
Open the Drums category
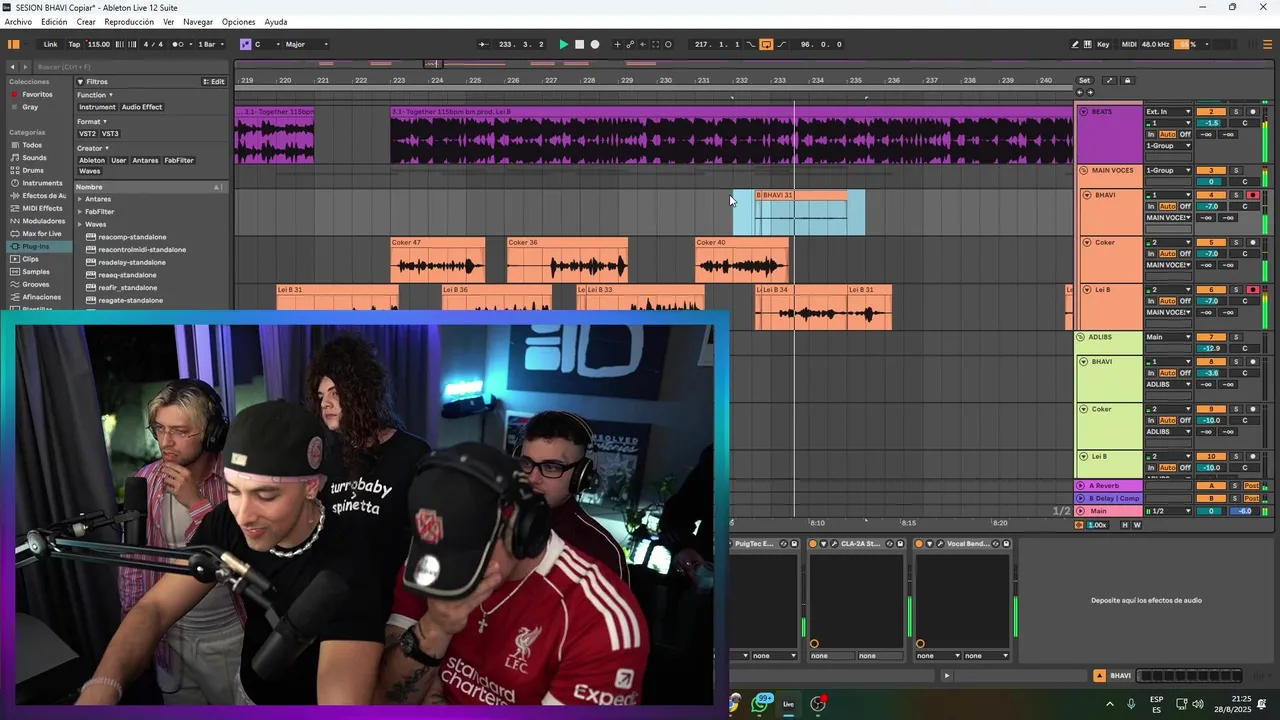[x=33, y=170]
